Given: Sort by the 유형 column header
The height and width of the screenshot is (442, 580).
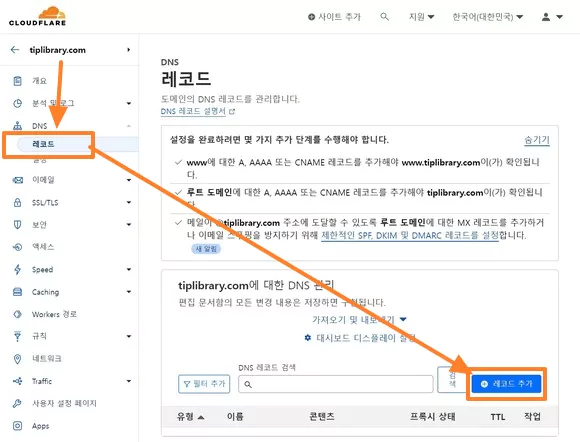Looking at the screenshot, I should pyautogui.click(x=190, y=417).
